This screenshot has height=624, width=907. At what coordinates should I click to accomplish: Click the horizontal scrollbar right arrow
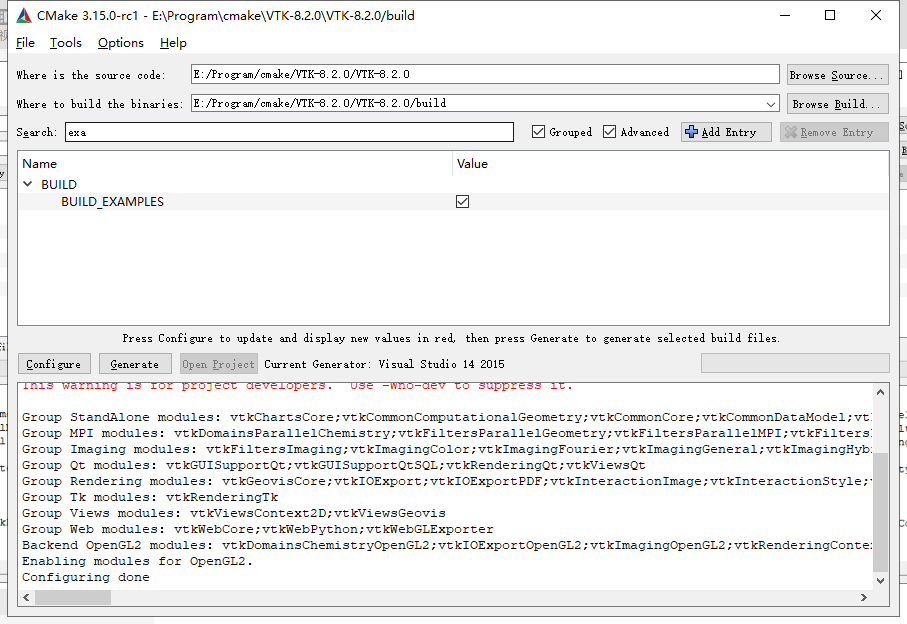tap(864, 597)
